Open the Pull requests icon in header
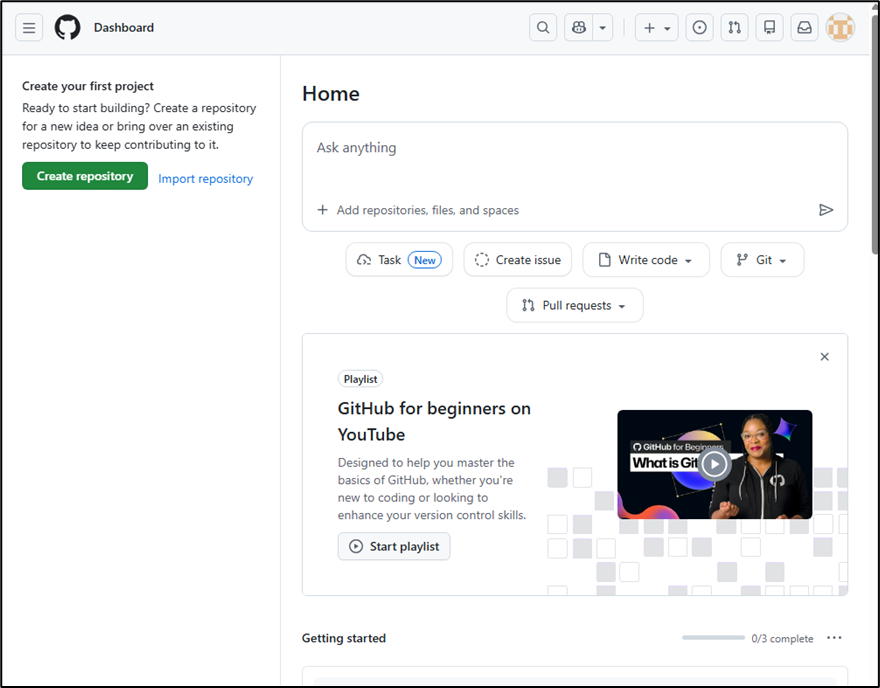The image size is (880, 688). point(734,27)
